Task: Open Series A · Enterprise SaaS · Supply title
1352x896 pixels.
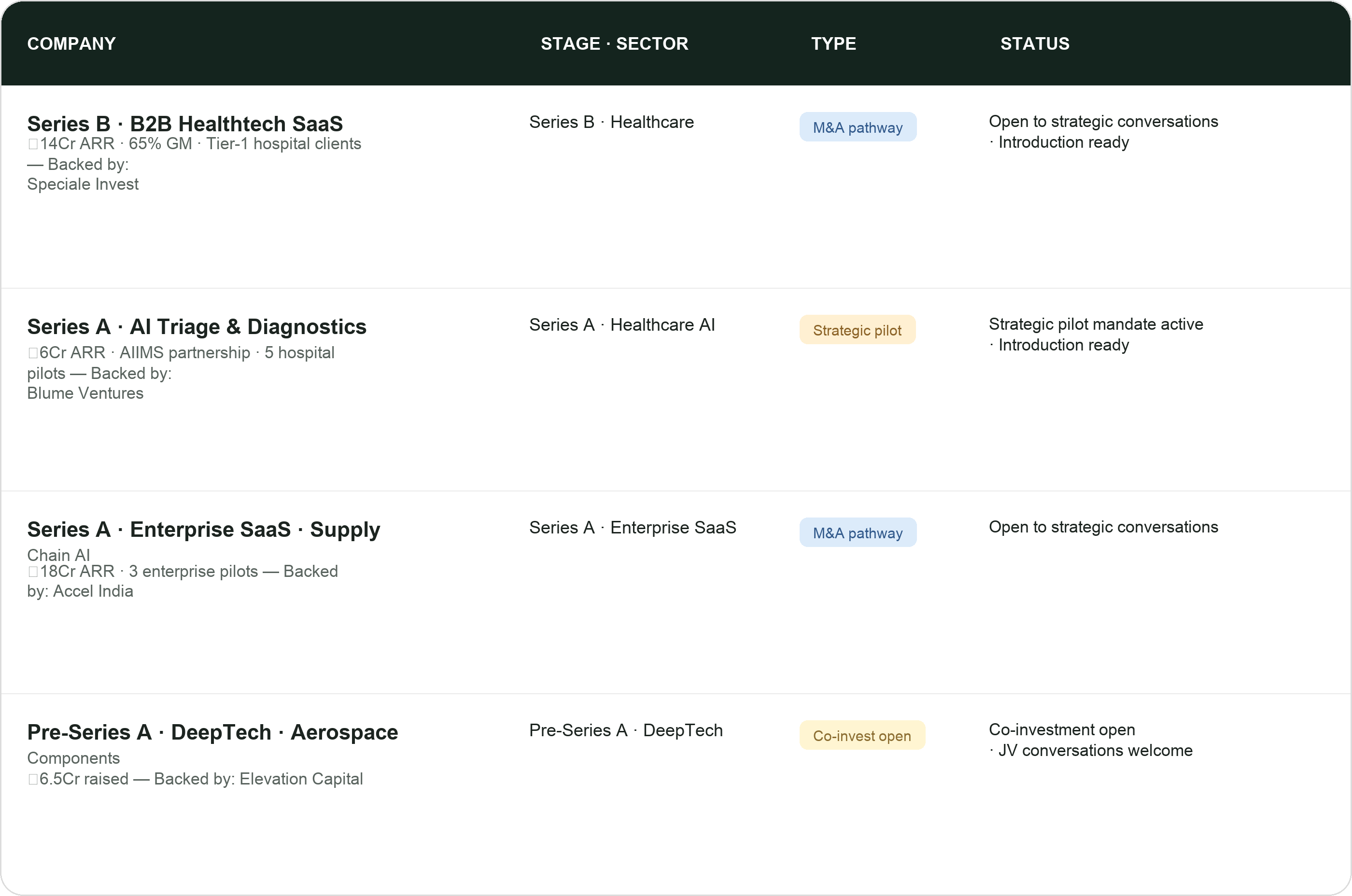Action: 203,530
